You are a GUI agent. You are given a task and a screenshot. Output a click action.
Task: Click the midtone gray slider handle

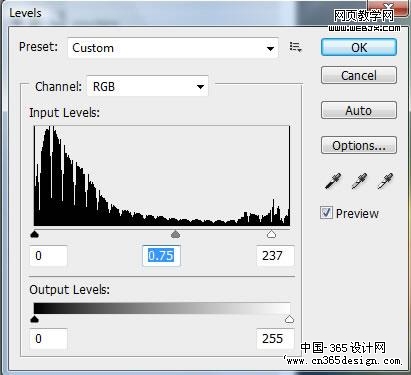tap(175, 234)
